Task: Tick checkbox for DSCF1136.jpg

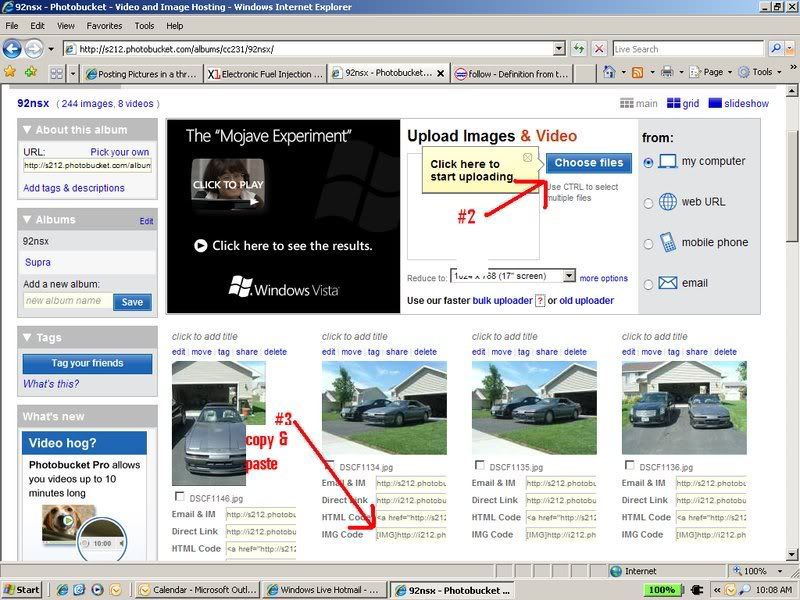Action: [x=629, y=465]
